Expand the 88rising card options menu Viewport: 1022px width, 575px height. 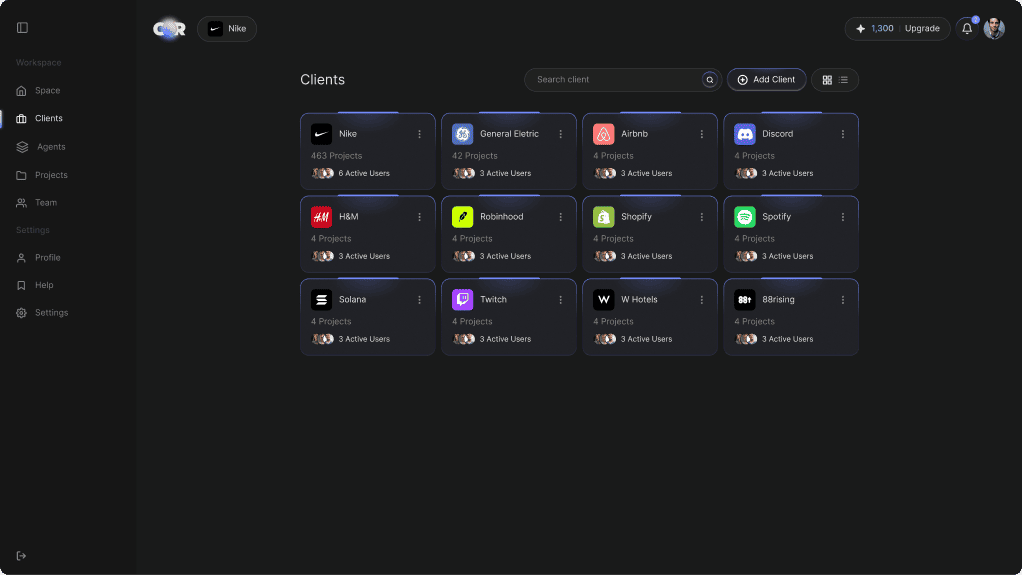pos(842,300)
